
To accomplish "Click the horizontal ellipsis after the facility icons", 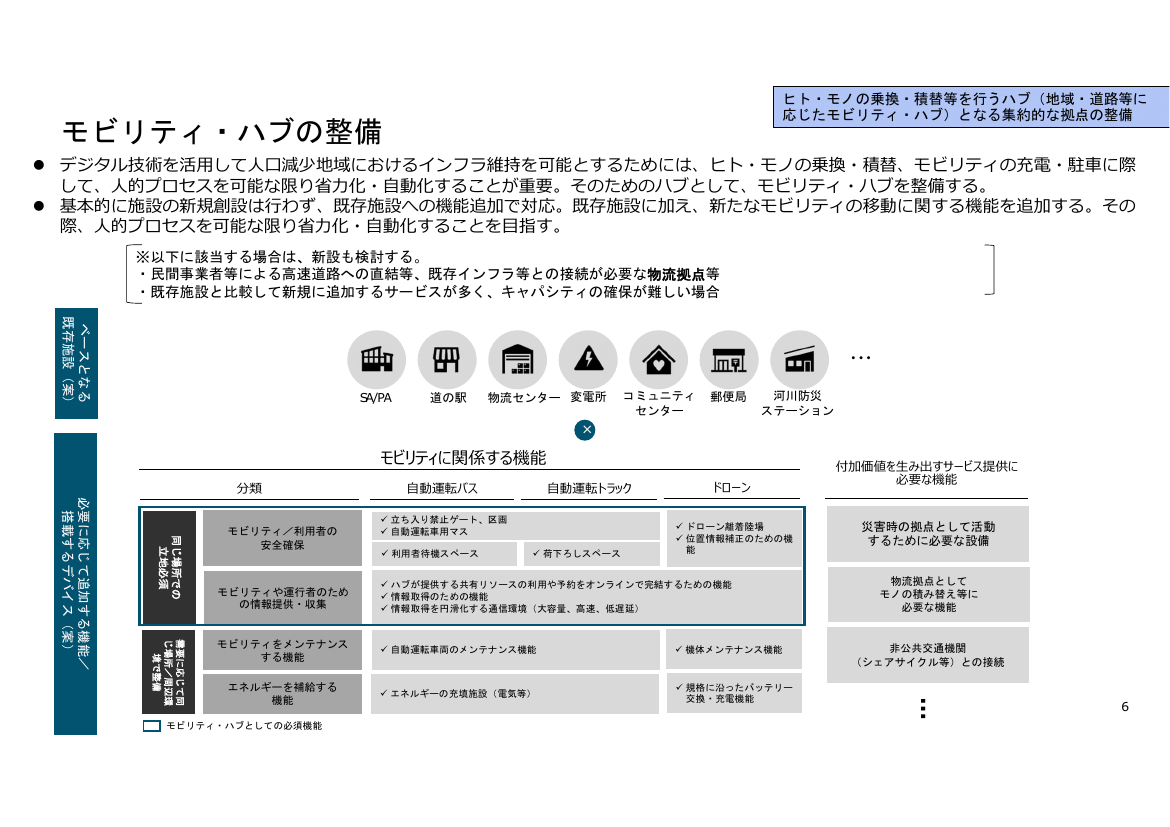I will tap(860, 358).
